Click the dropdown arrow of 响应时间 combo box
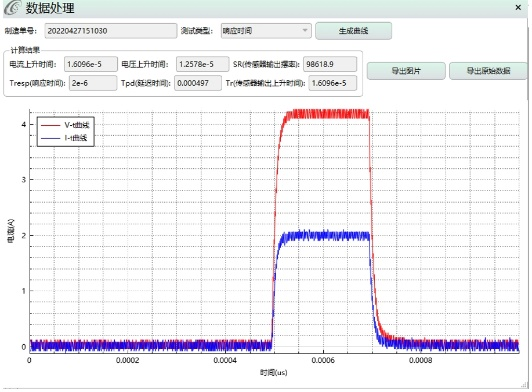This screenshot has height=392, width=532. (x=305, y=31)
